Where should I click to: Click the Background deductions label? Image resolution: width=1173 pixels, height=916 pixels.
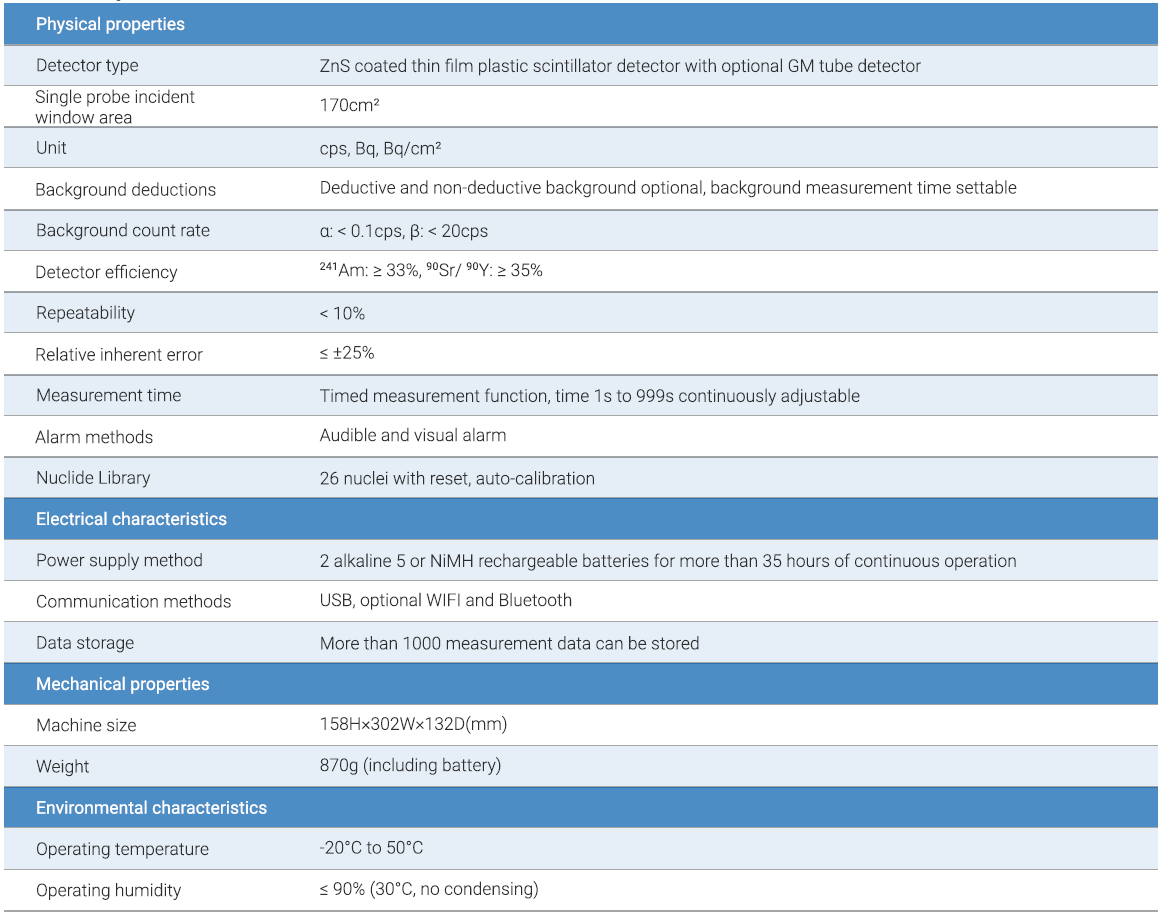pos(125,189)
